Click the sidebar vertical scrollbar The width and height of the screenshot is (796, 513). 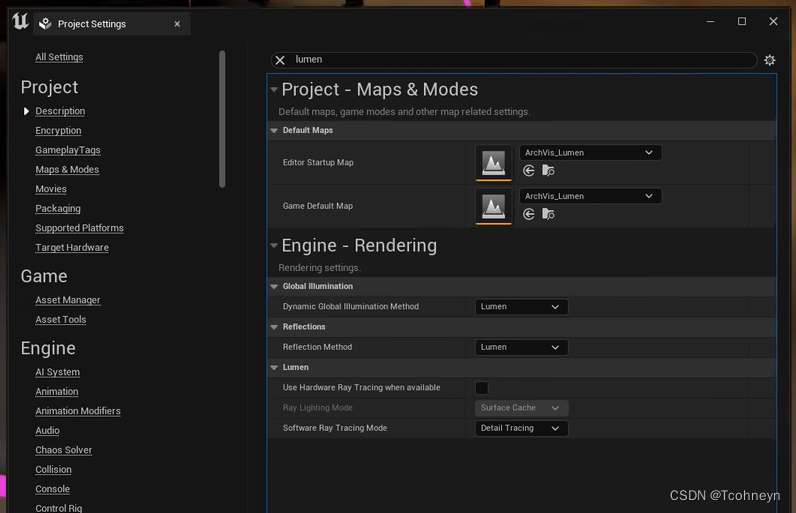click(x=222, y=119)
